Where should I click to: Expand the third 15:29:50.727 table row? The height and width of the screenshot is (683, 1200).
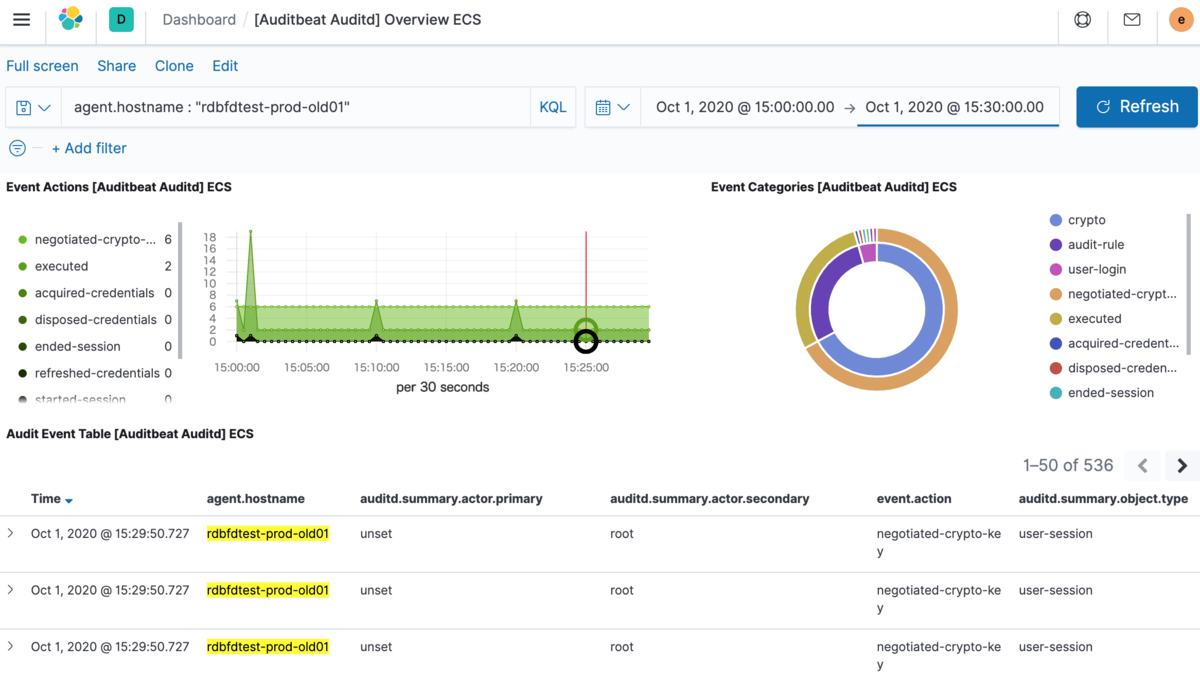point(11,646)
